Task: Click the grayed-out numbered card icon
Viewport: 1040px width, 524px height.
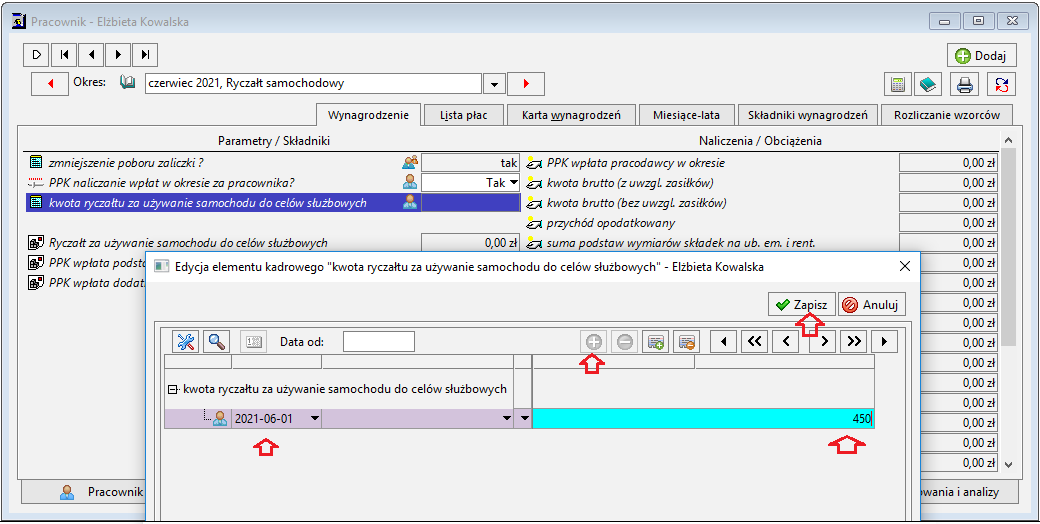Action: [254, 342]
